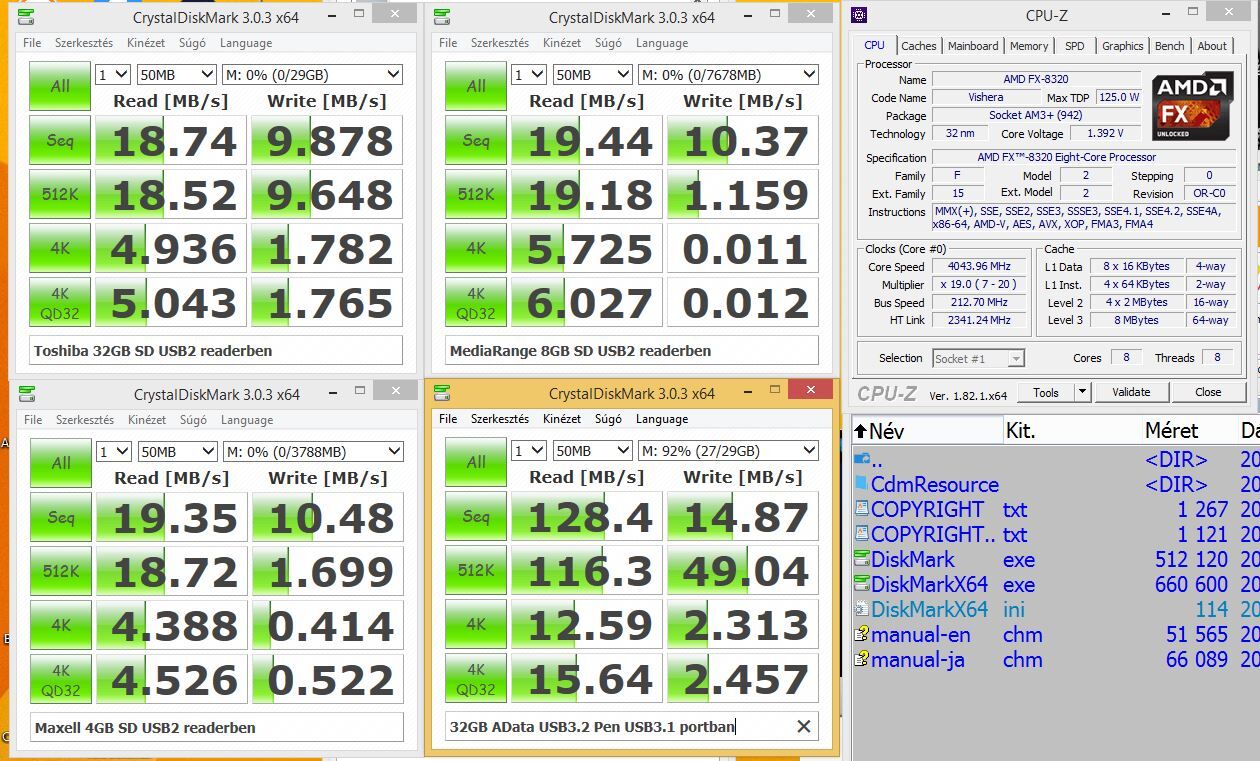Screen dimensions: 1260x761
Task: Click CrystalDiskMark icon in MediaRange window title bar
Action: [441, 17]
